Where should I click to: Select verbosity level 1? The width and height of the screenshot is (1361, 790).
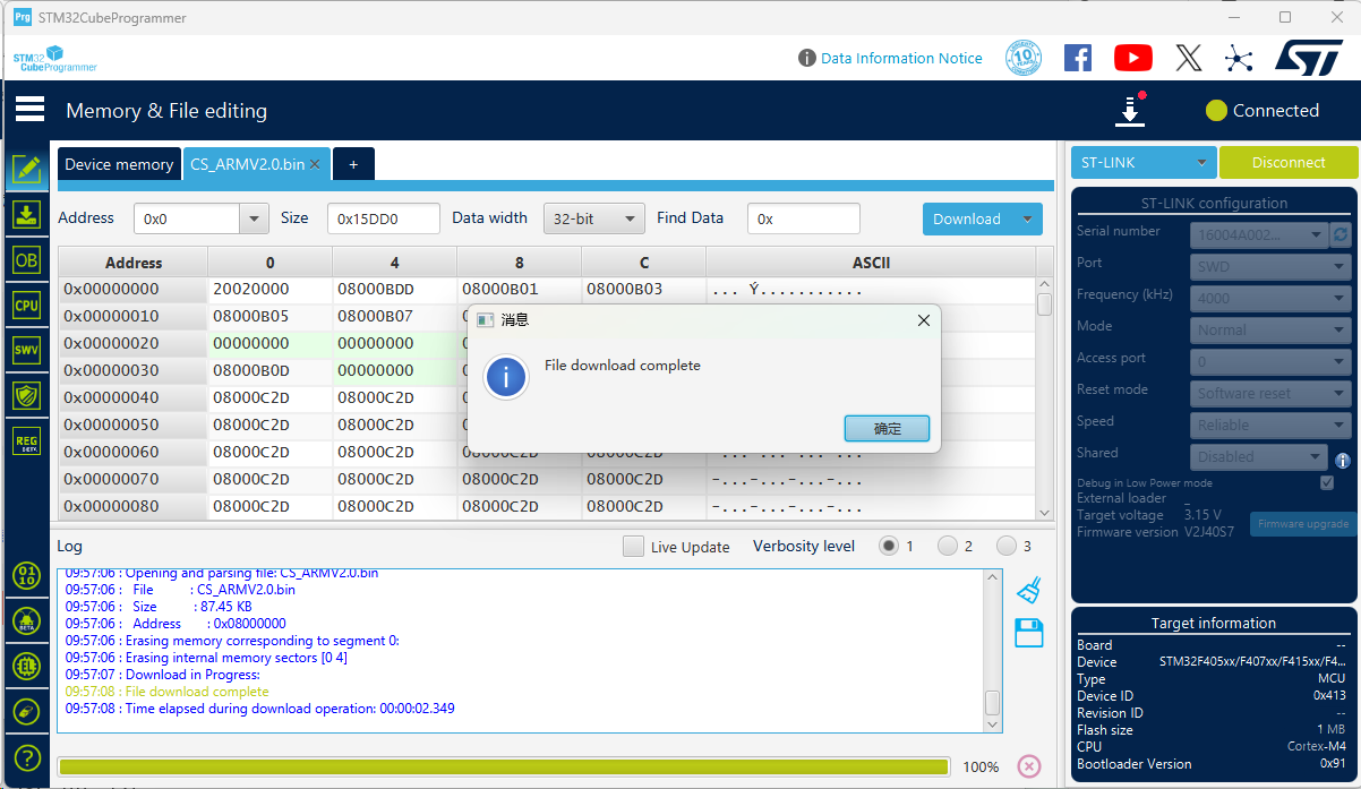(888, 546)
